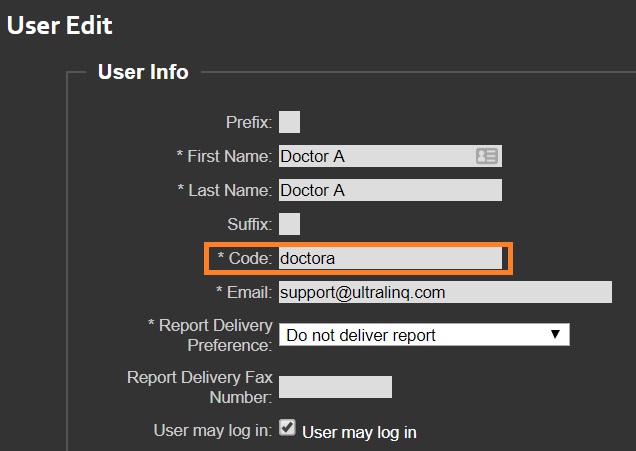Click the checkbox text label "User may log in"

pos(359,432)
